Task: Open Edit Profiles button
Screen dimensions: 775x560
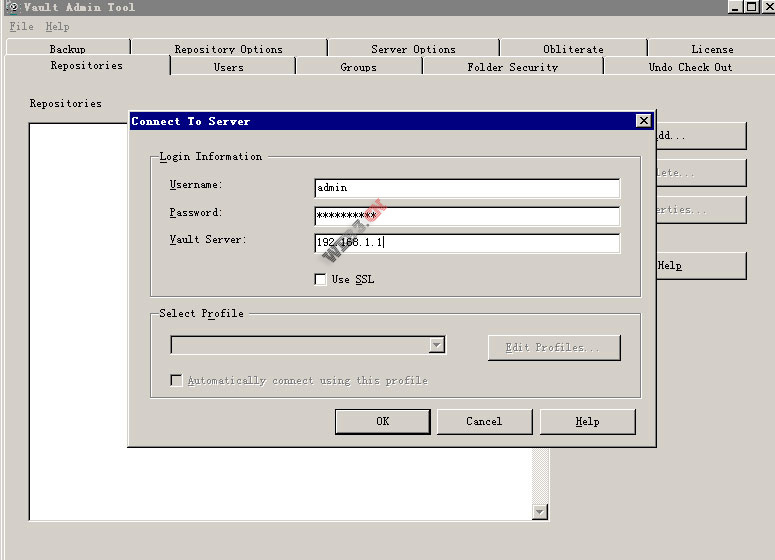Action: (554, 347)
